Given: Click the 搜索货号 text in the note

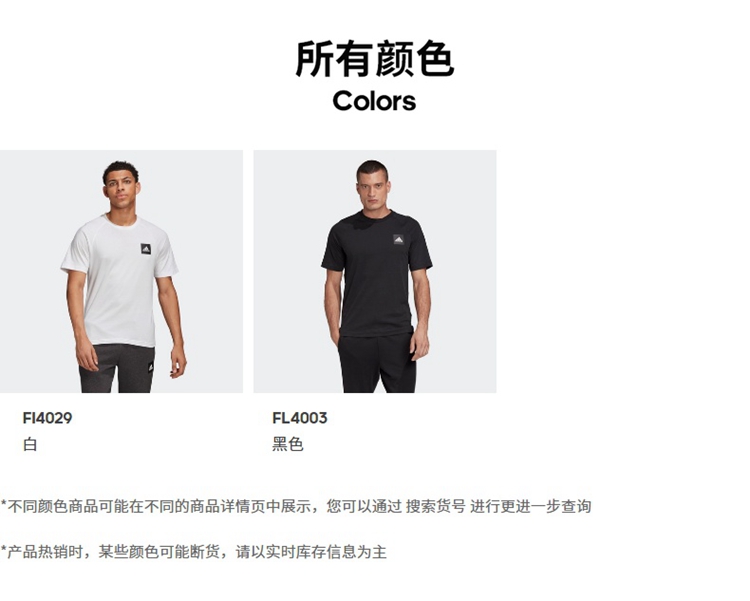Looking at the screenshot, I should (435, 506).
